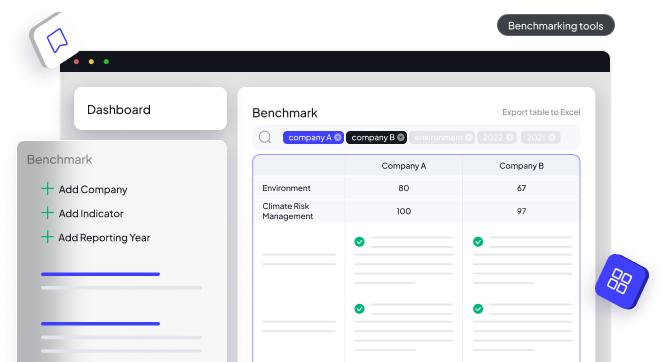Viewport: 670px width, 362px height.
Task: Click the Company B column header
Action: pyautogui.click(x=521, y=166)
